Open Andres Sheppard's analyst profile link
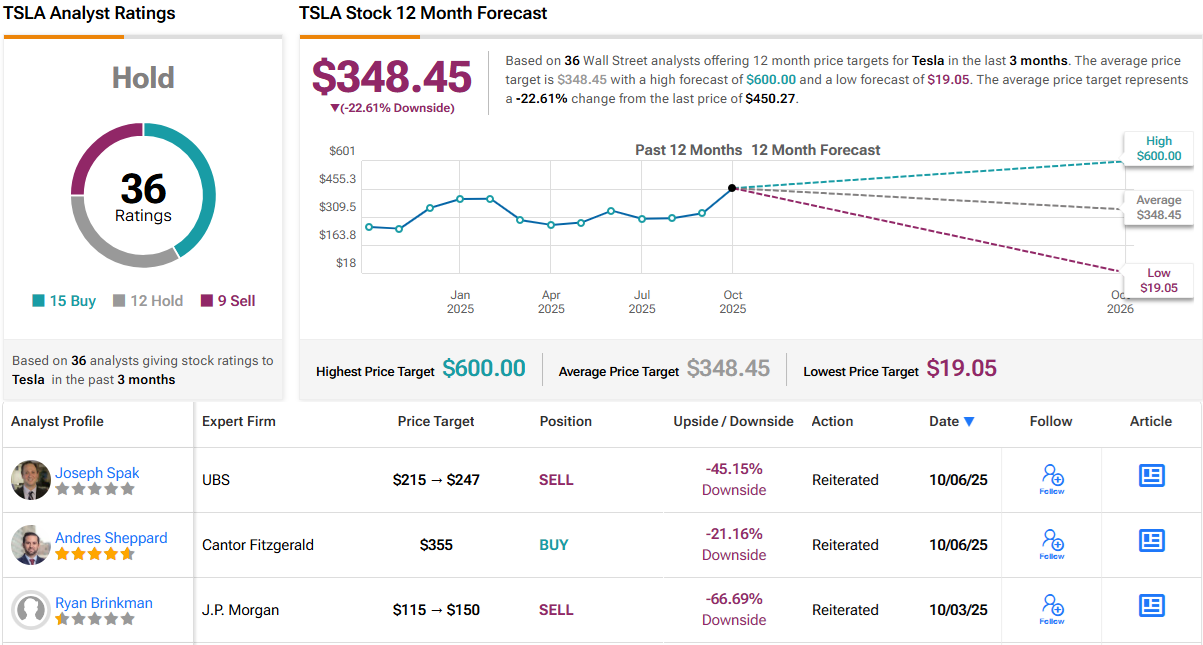The image size is (1203, 645). pos(111,538)
